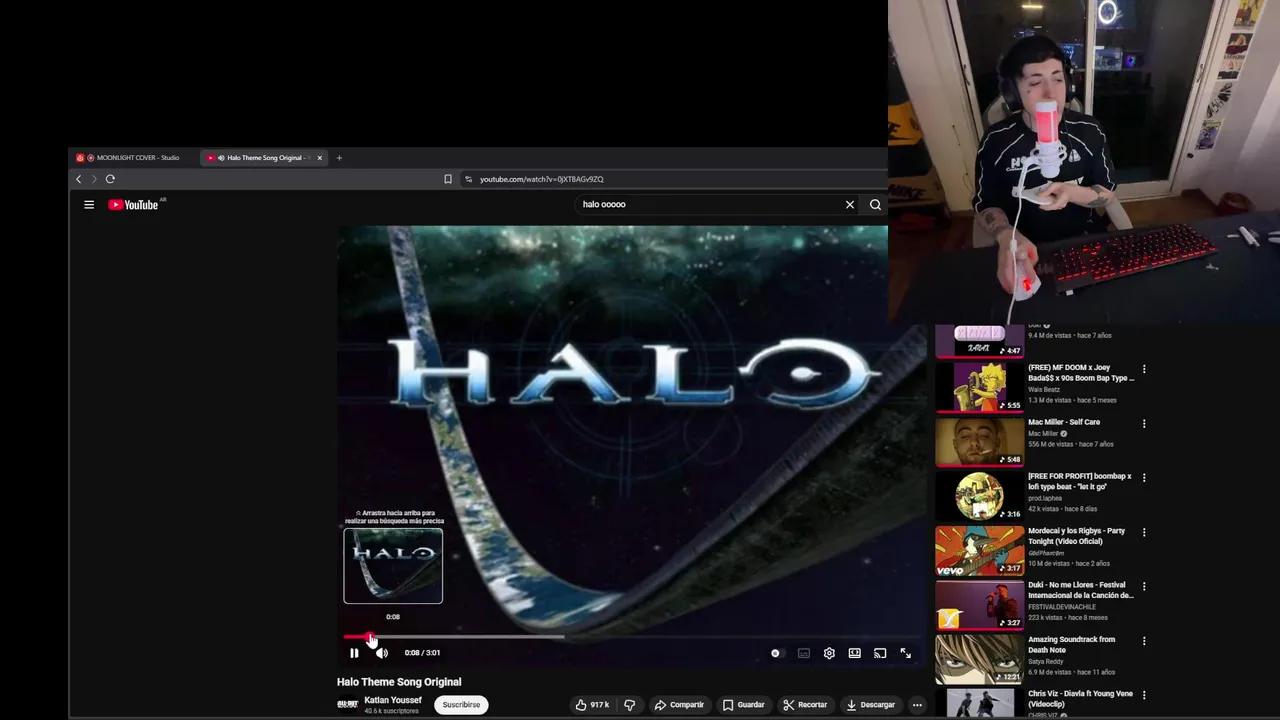Click the search magnifier button
The height and width of the screenshot is (720, 1280).
(875, 205)
